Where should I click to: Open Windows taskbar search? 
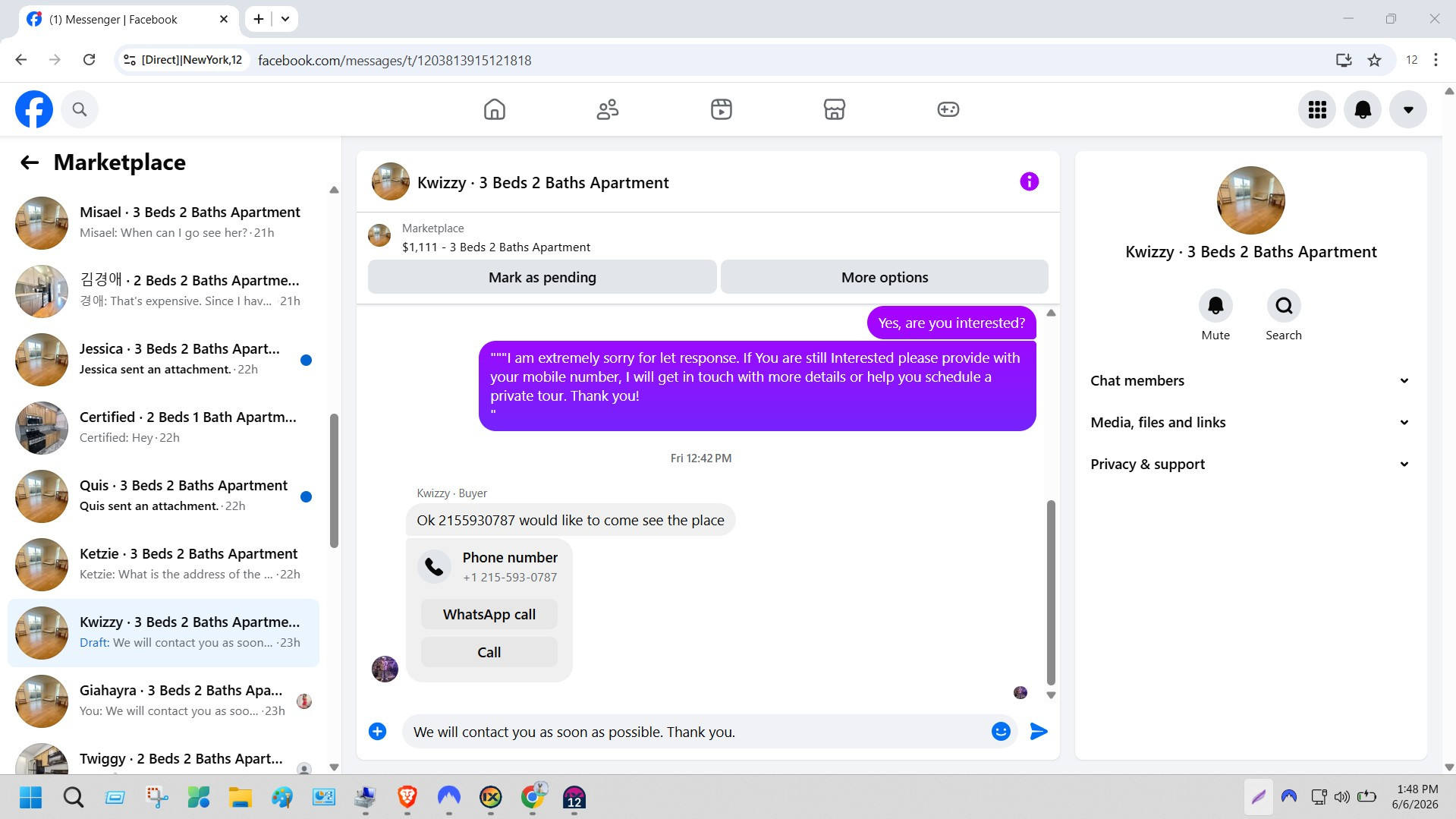tap(74, 797)
